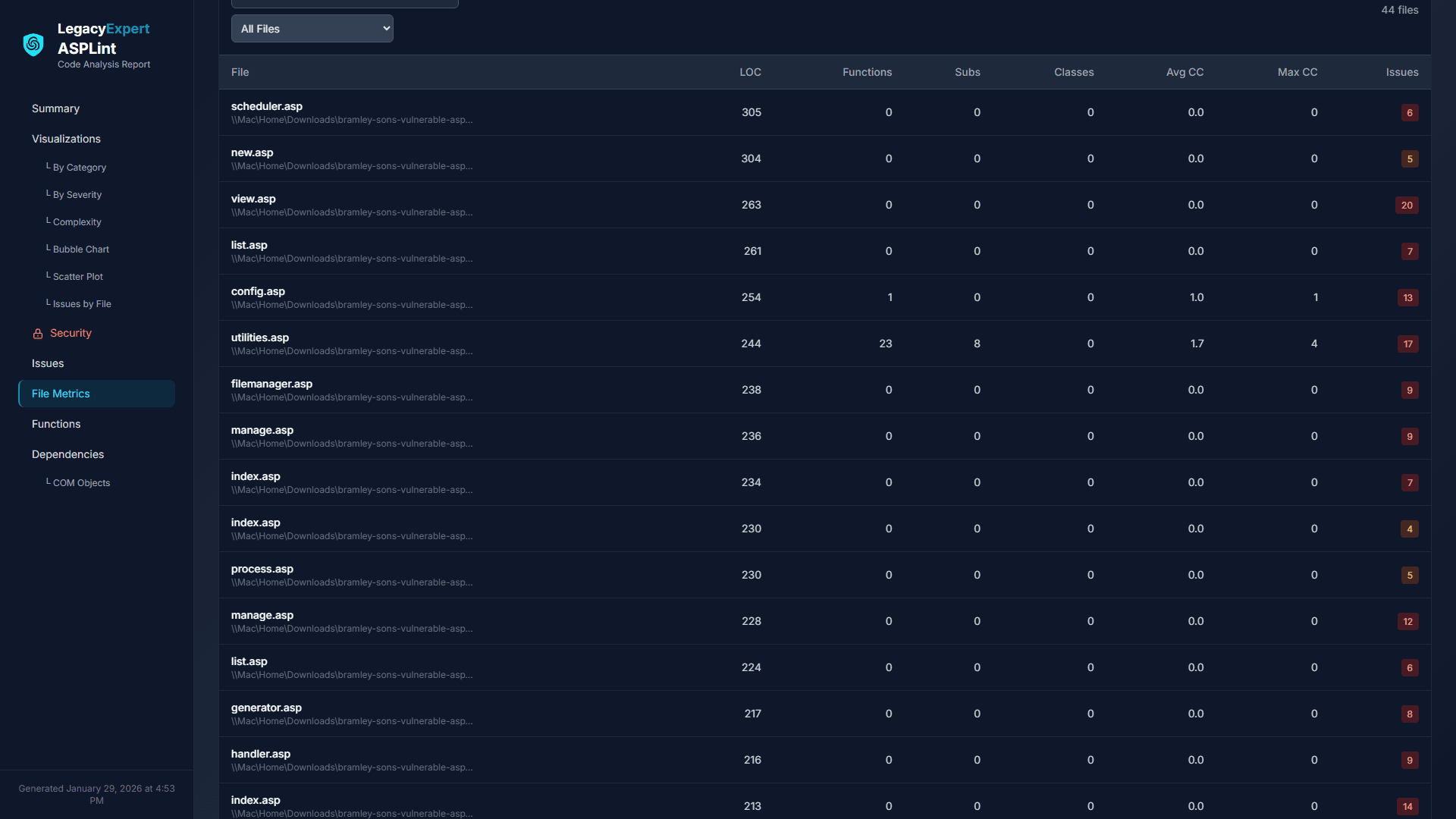Sort the table by the Issues column header
This screenshot has height=819, width=1456.
[1401, 72]
